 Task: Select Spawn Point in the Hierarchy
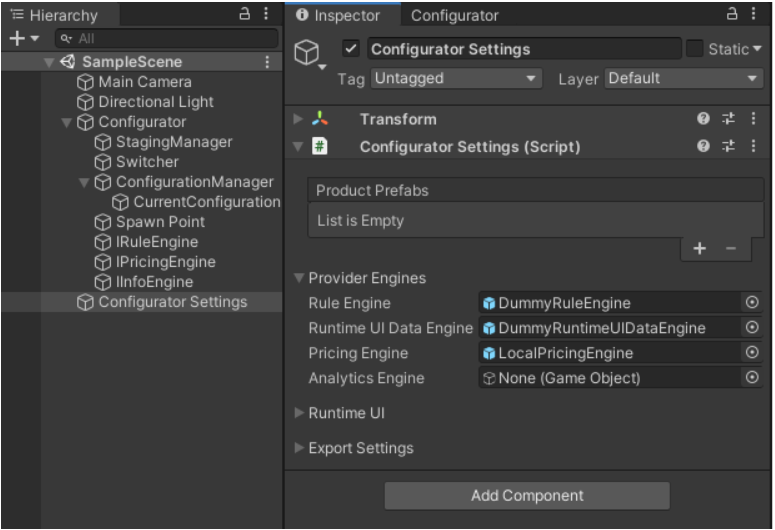point(159,222)
